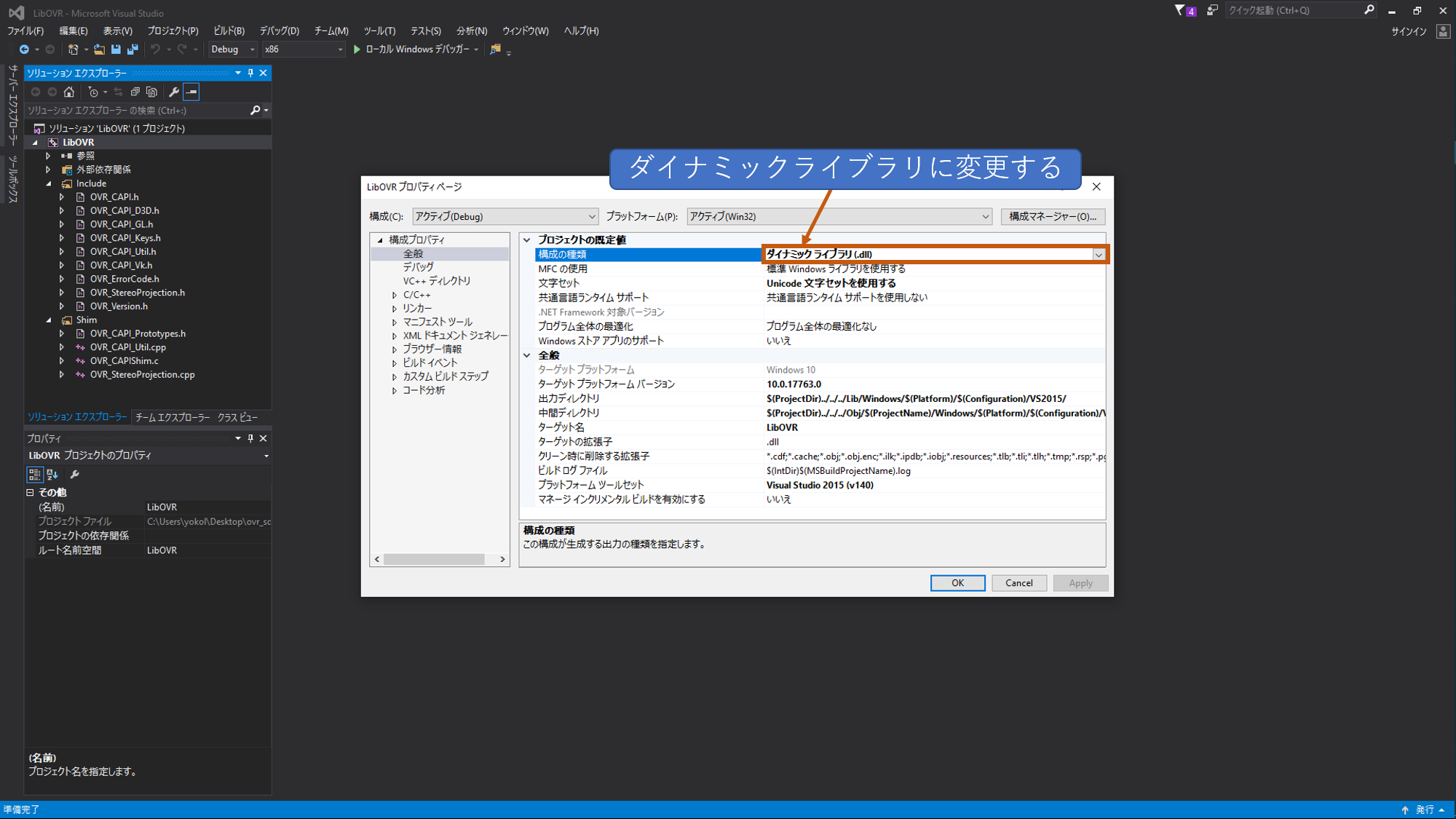Switch to the チーム エクスプローラー tab

pos(173,417)
